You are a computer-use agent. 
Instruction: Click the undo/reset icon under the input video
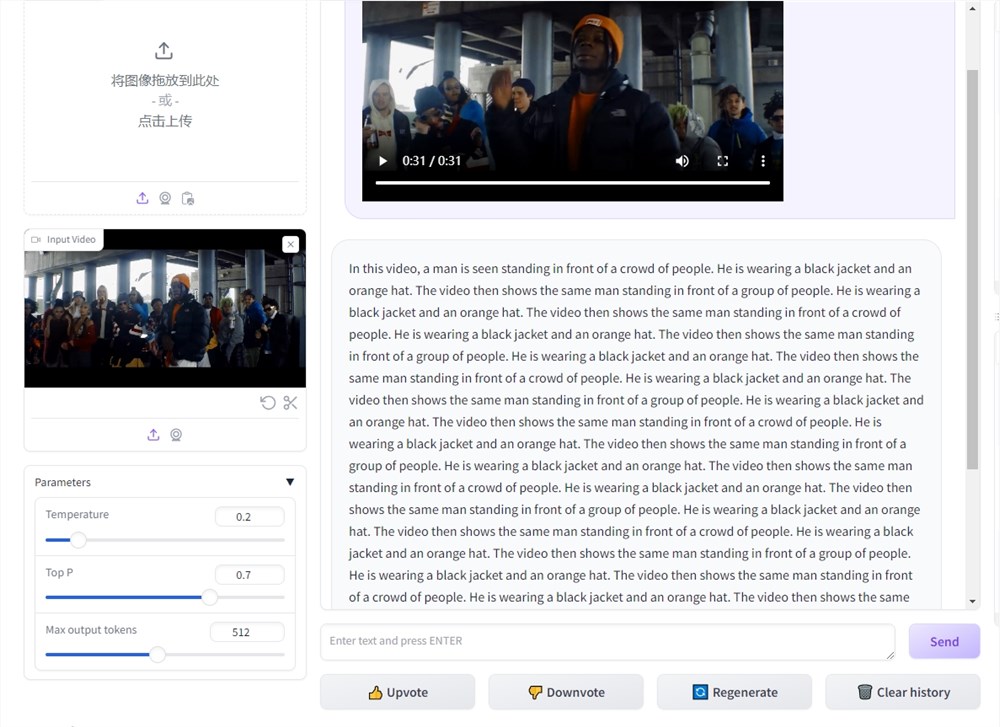267,403
